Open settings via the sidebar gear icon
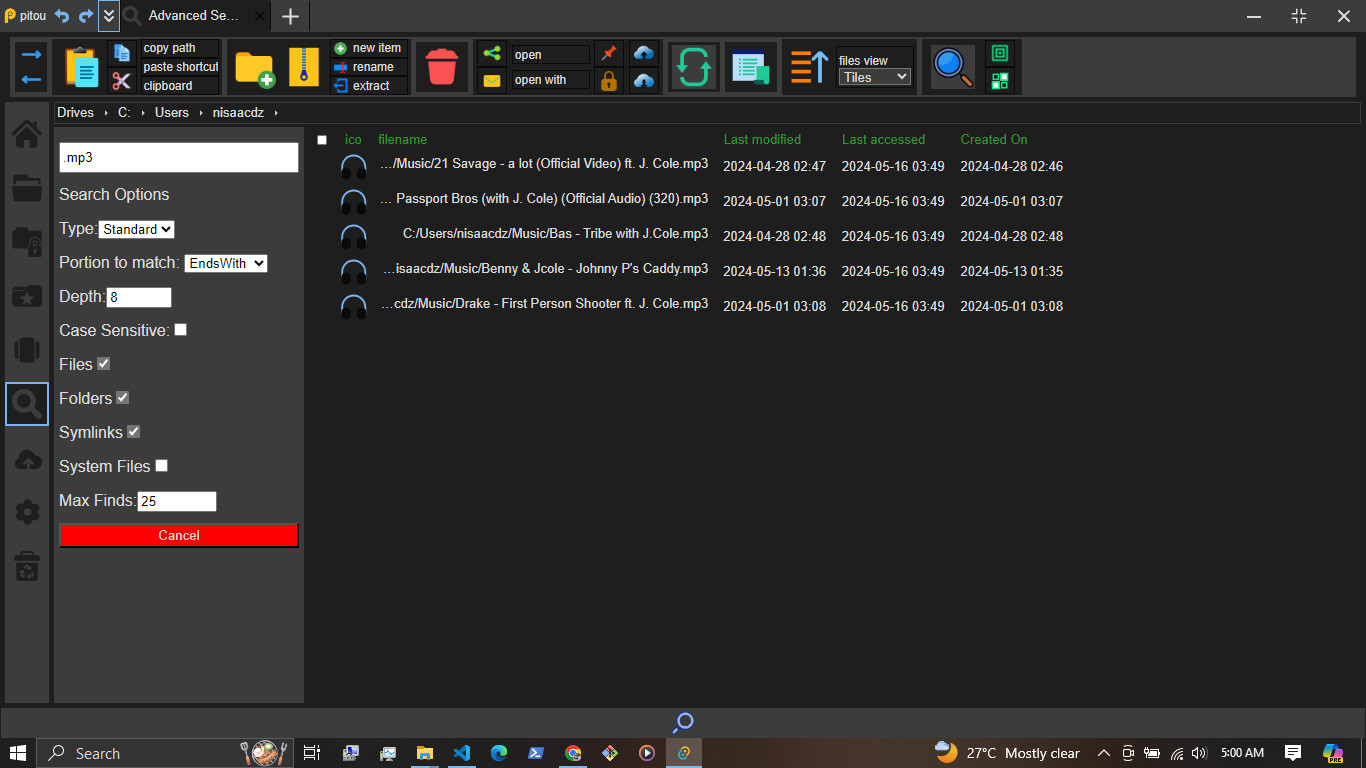 pos(27,512)
